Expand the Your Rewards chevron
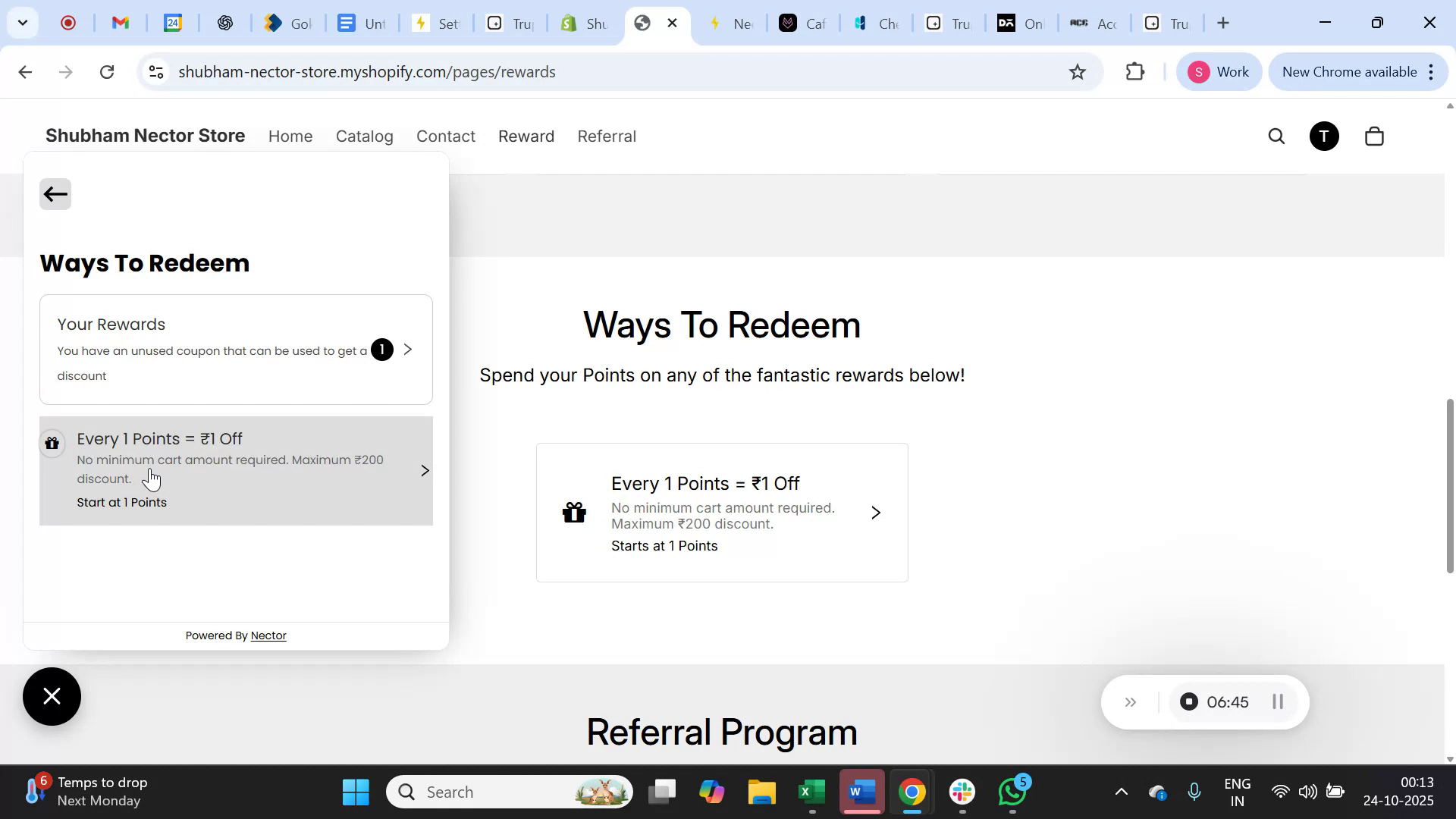The width and height of the screenshot is (1456, 819). 408,350
